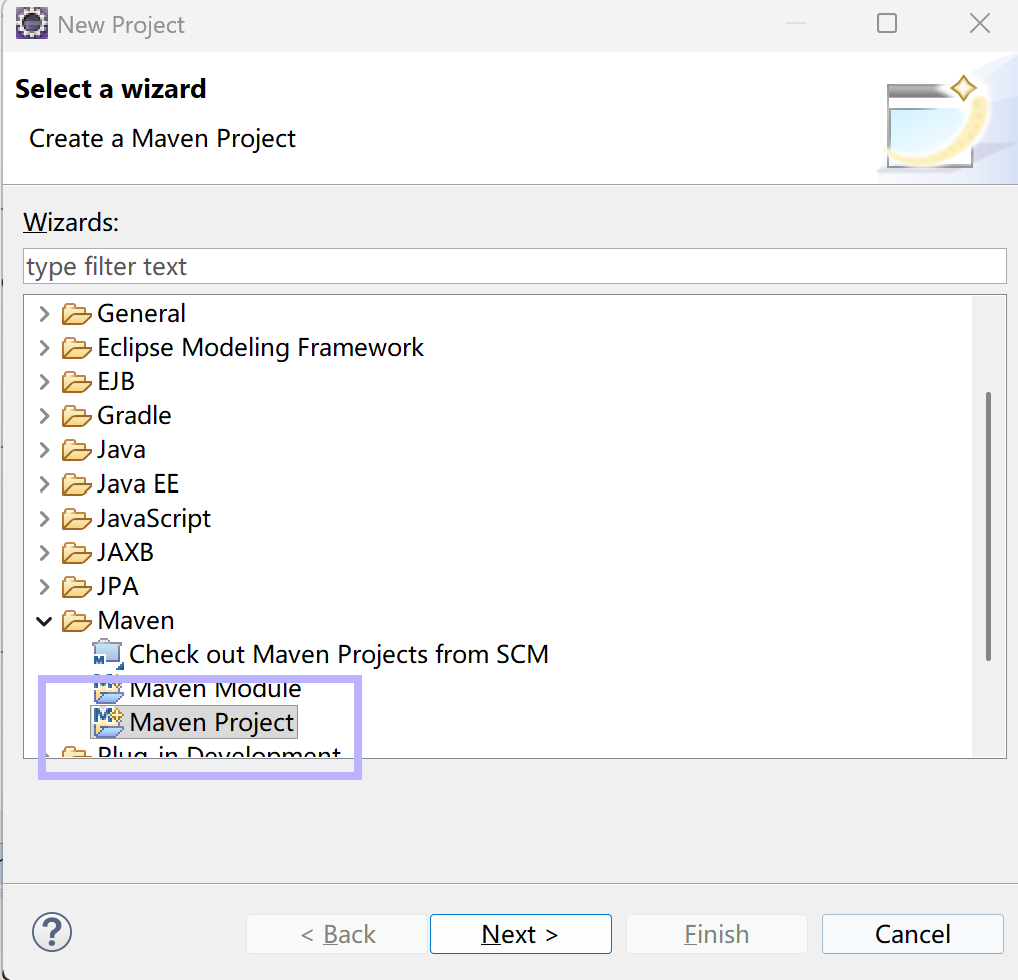Select Check out Maven Projects from SCM
Viewport: 1018px width, 980px height.
[339, 655]
